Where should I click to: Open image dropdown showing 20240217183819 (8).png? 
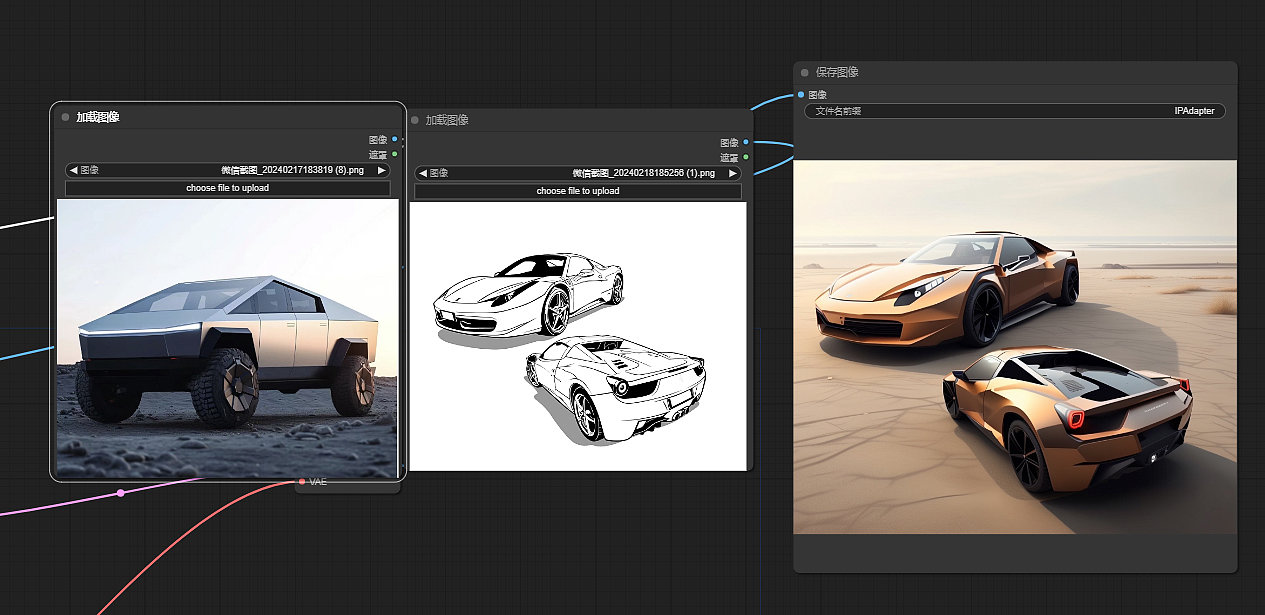227,170
